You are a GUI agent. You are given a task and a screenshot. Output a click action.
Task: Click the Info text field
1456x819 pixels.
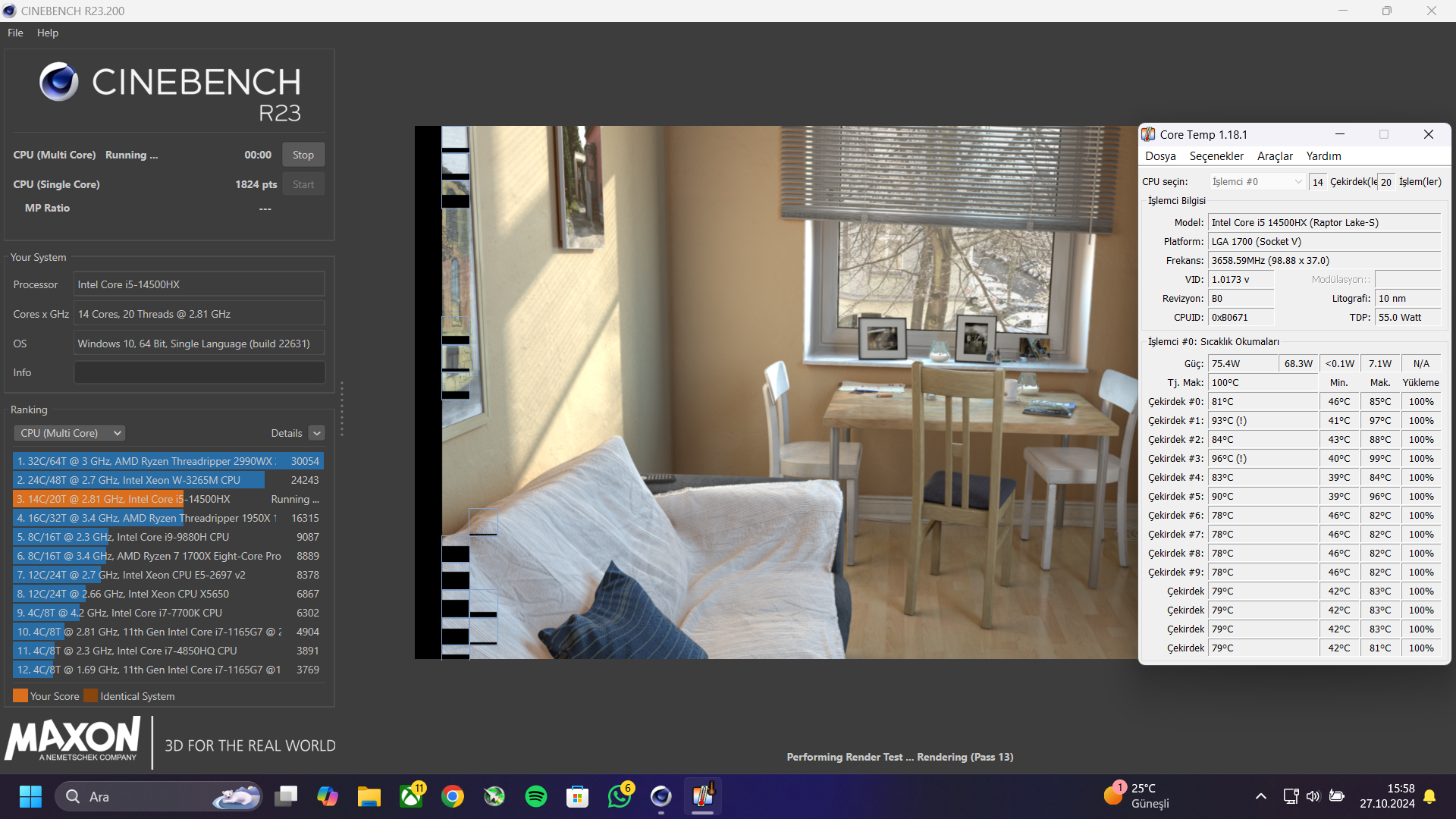coord(199,372)
